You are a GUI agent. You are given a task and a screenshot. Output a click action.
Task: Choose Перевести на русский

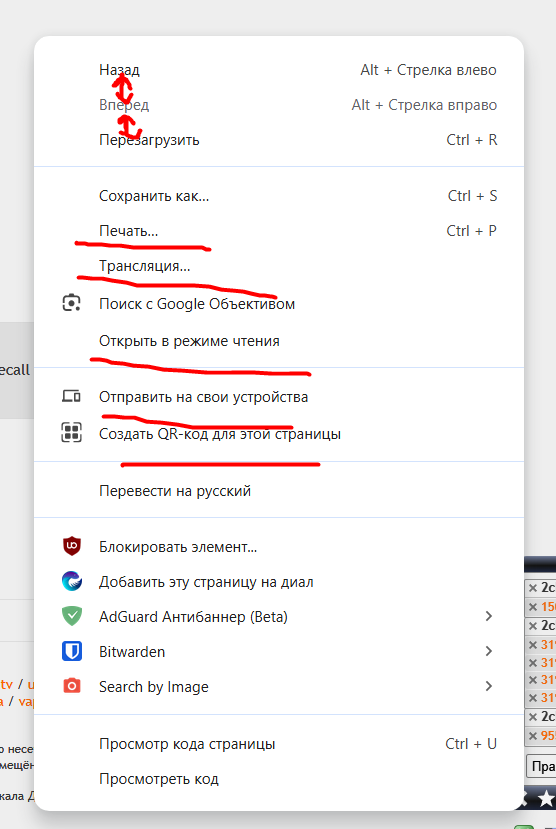(x=279, y=491)
